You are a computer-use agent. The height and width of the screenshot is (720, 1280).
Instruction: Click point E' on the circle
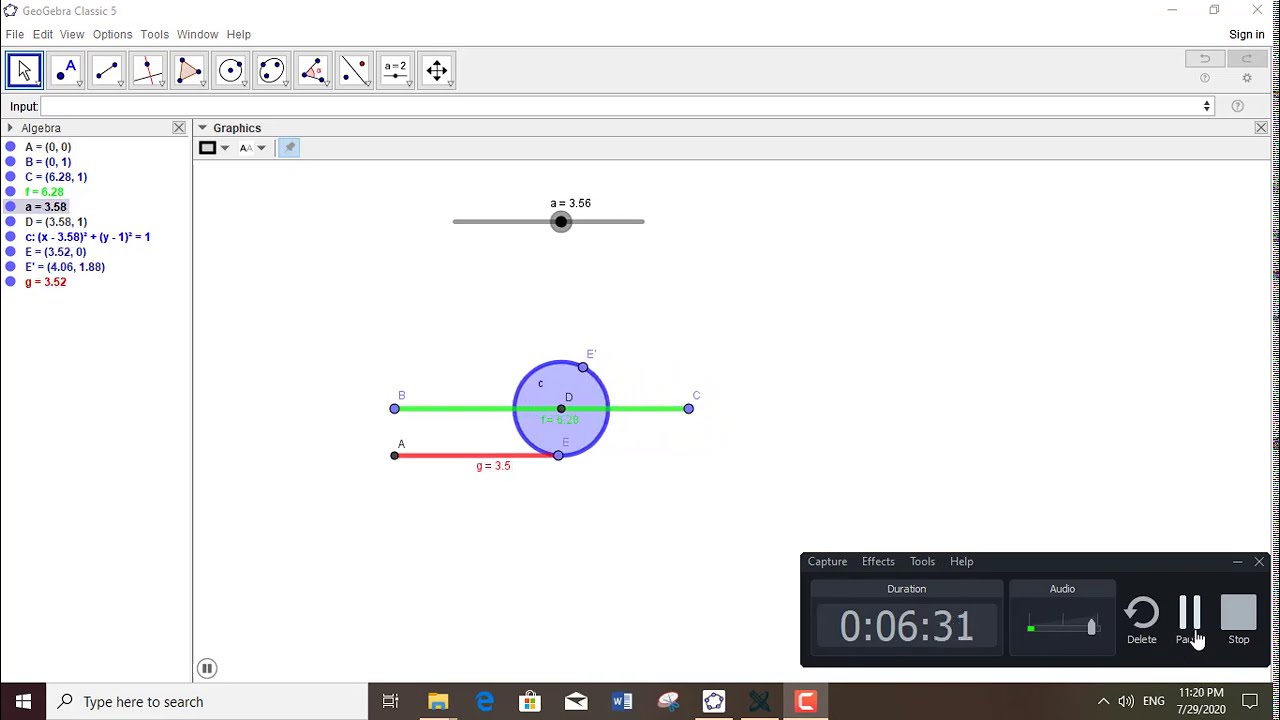[583, 367]
